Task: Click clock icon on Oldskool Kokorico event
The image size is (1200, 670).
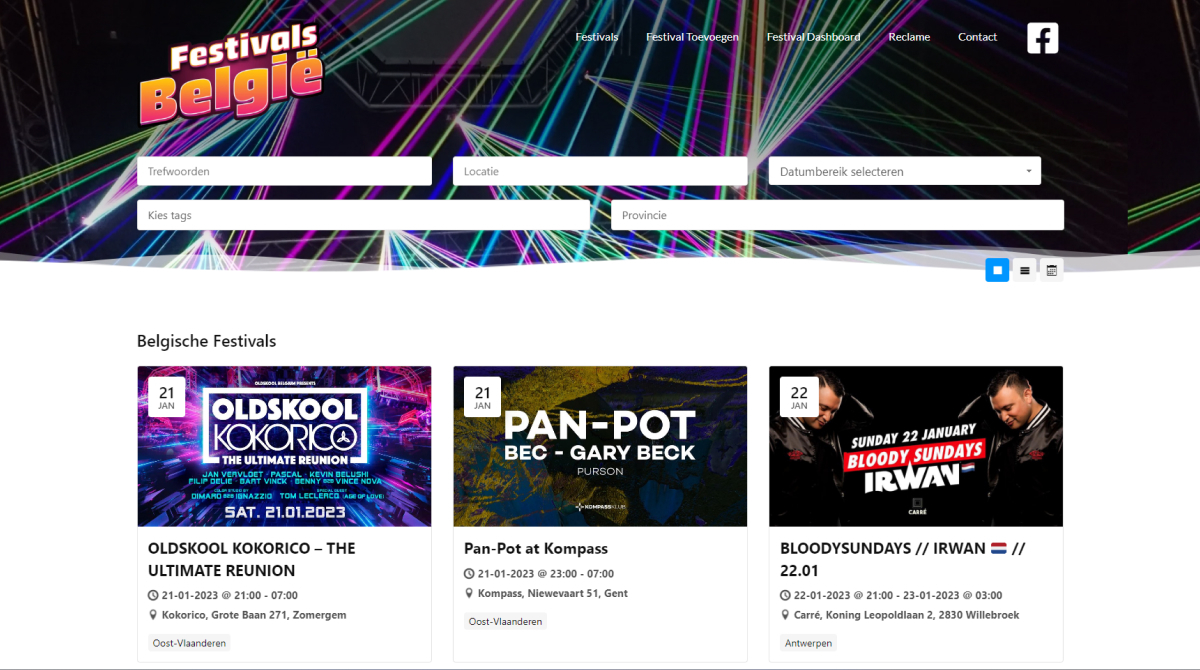Action: pyautogui.click(x=153, y=596)
